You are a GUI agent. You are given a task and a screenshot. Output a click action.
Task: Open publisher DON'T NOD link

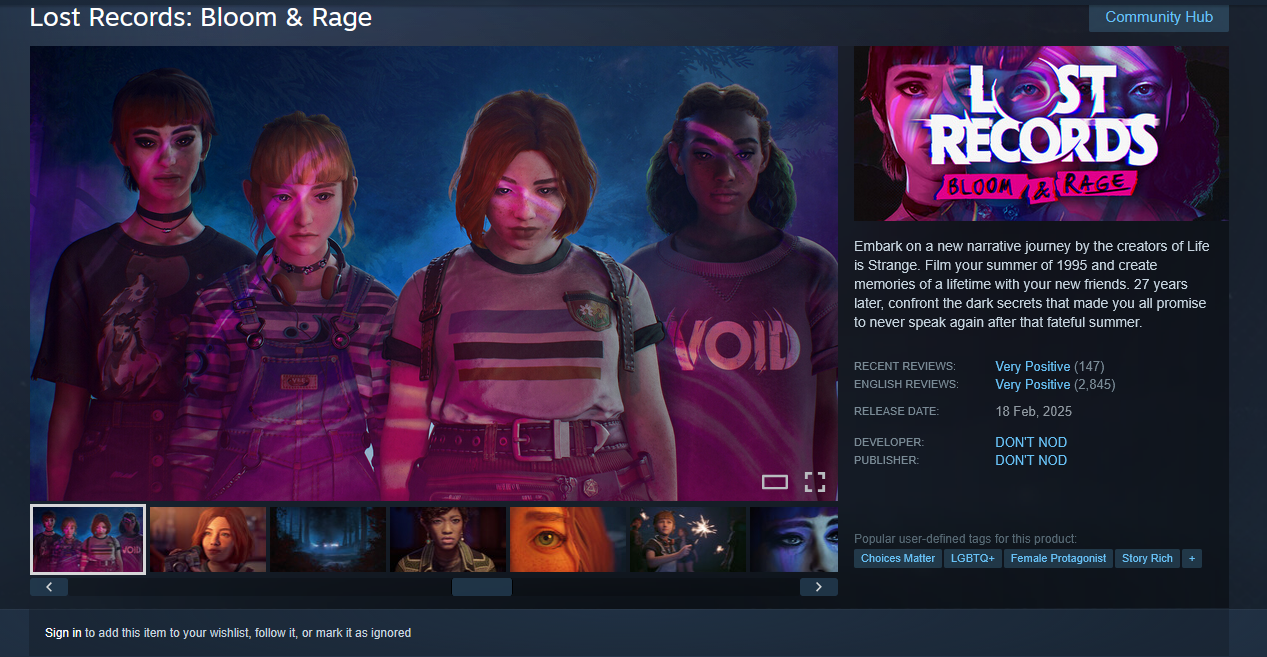point(1031,460)
